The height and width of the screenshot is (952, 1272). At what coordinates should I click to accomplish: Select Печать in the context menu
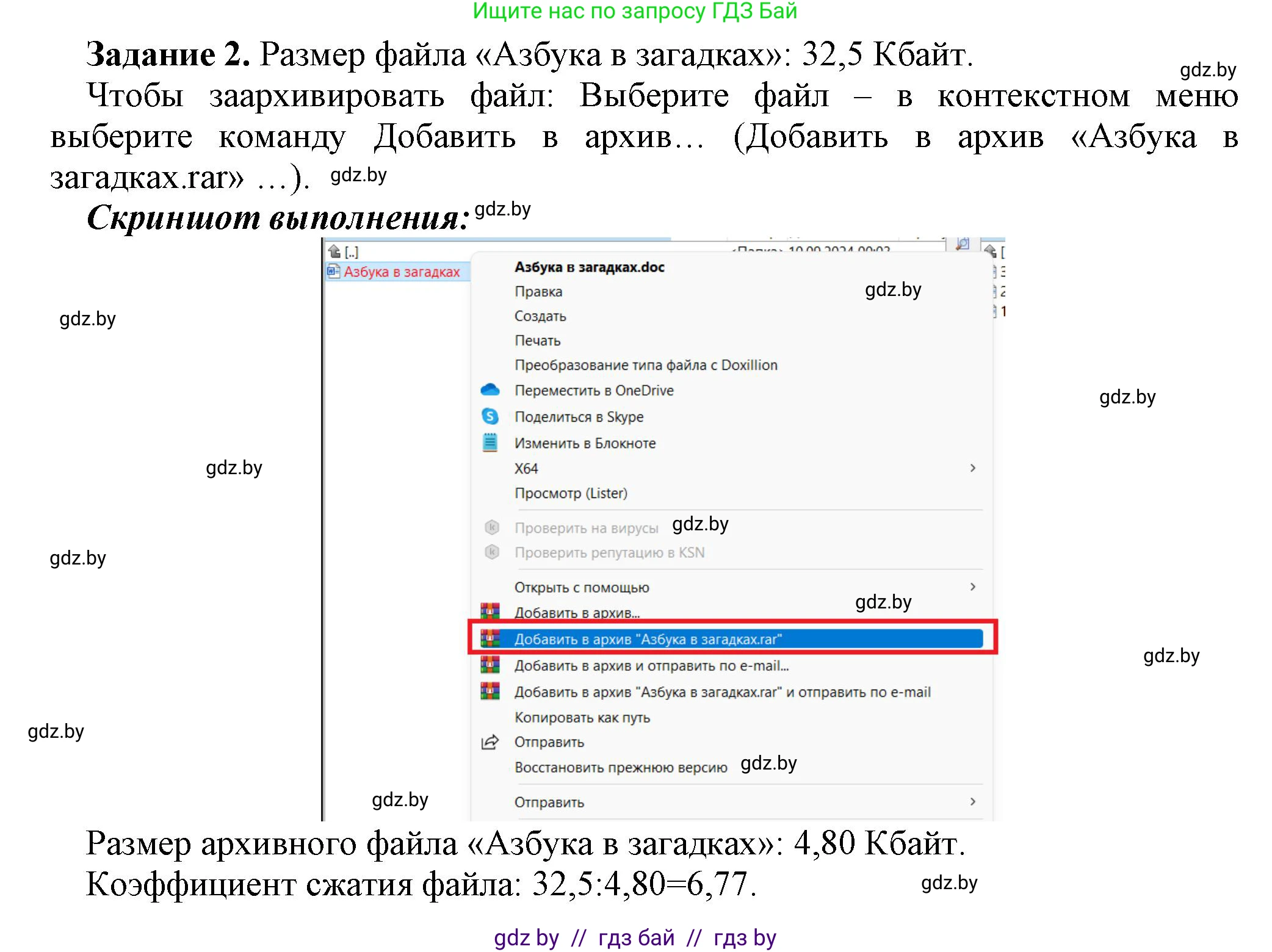click(x=537, y=340)
